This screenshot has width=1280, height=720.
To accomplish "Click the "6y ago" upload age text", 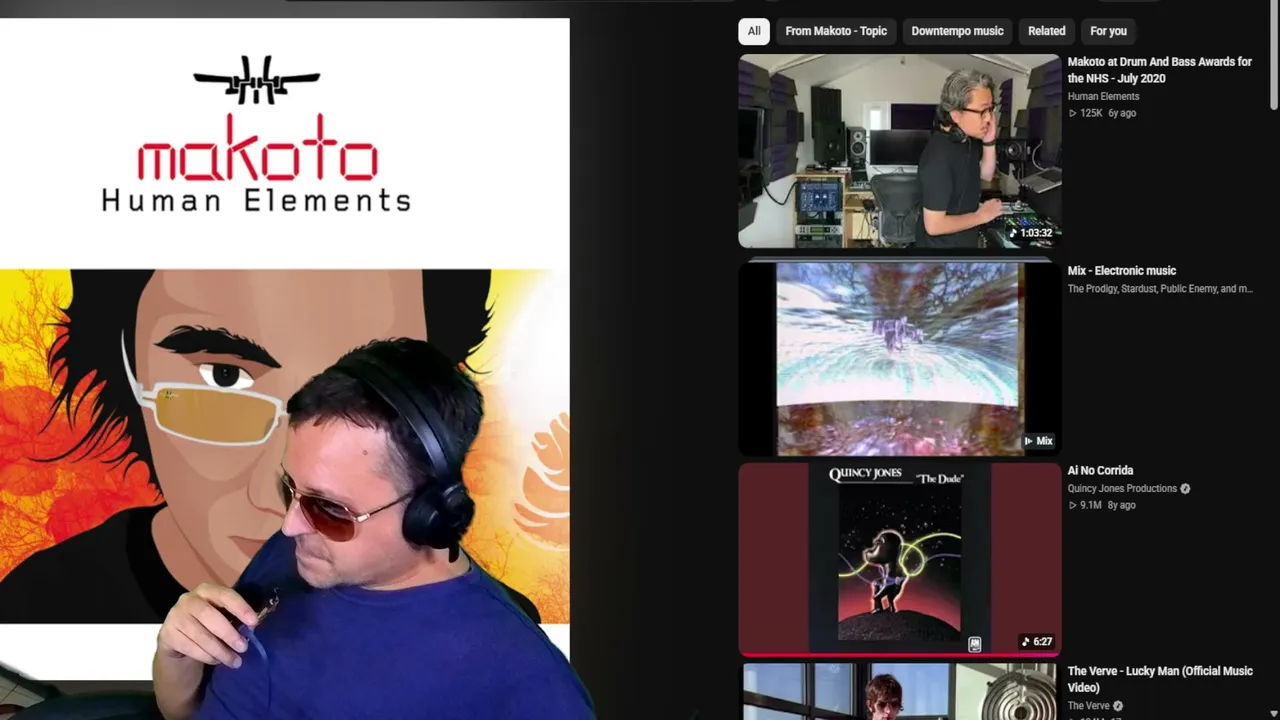I will pyautogui.click(x=1122, y=113).
